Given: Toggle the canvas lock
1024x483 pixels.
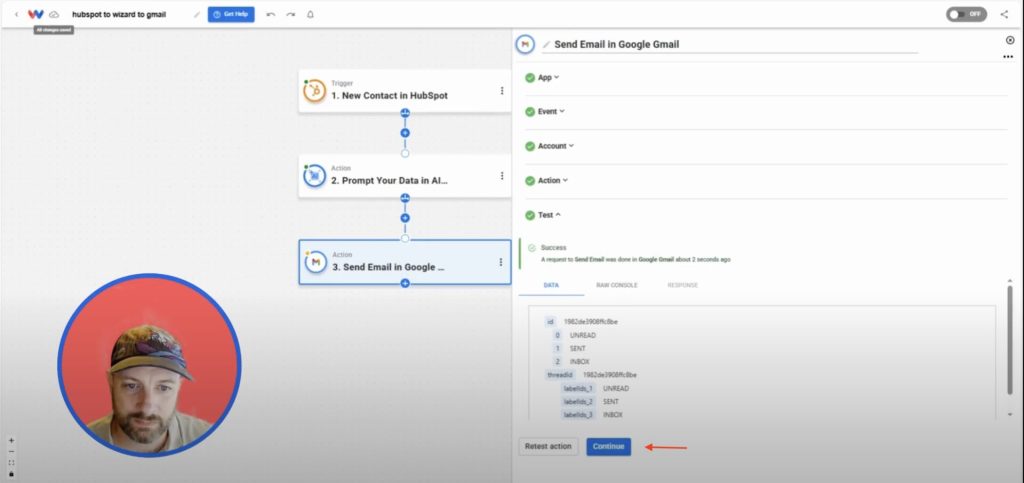Looking at the screenshot, I should click(11, 474).
